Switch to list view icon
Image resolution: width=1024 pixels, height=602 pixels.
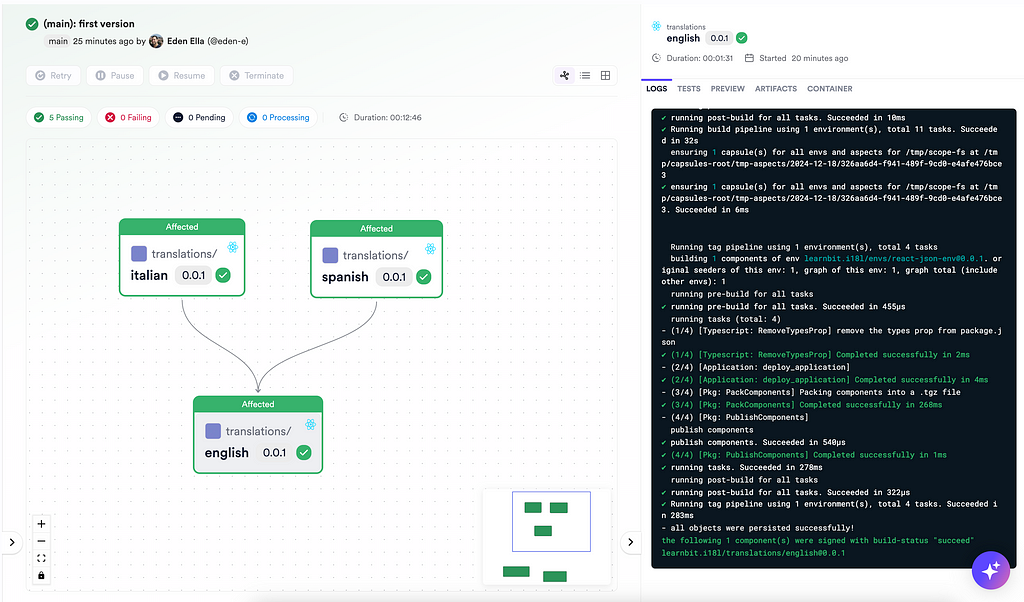[x=585, y=76]
